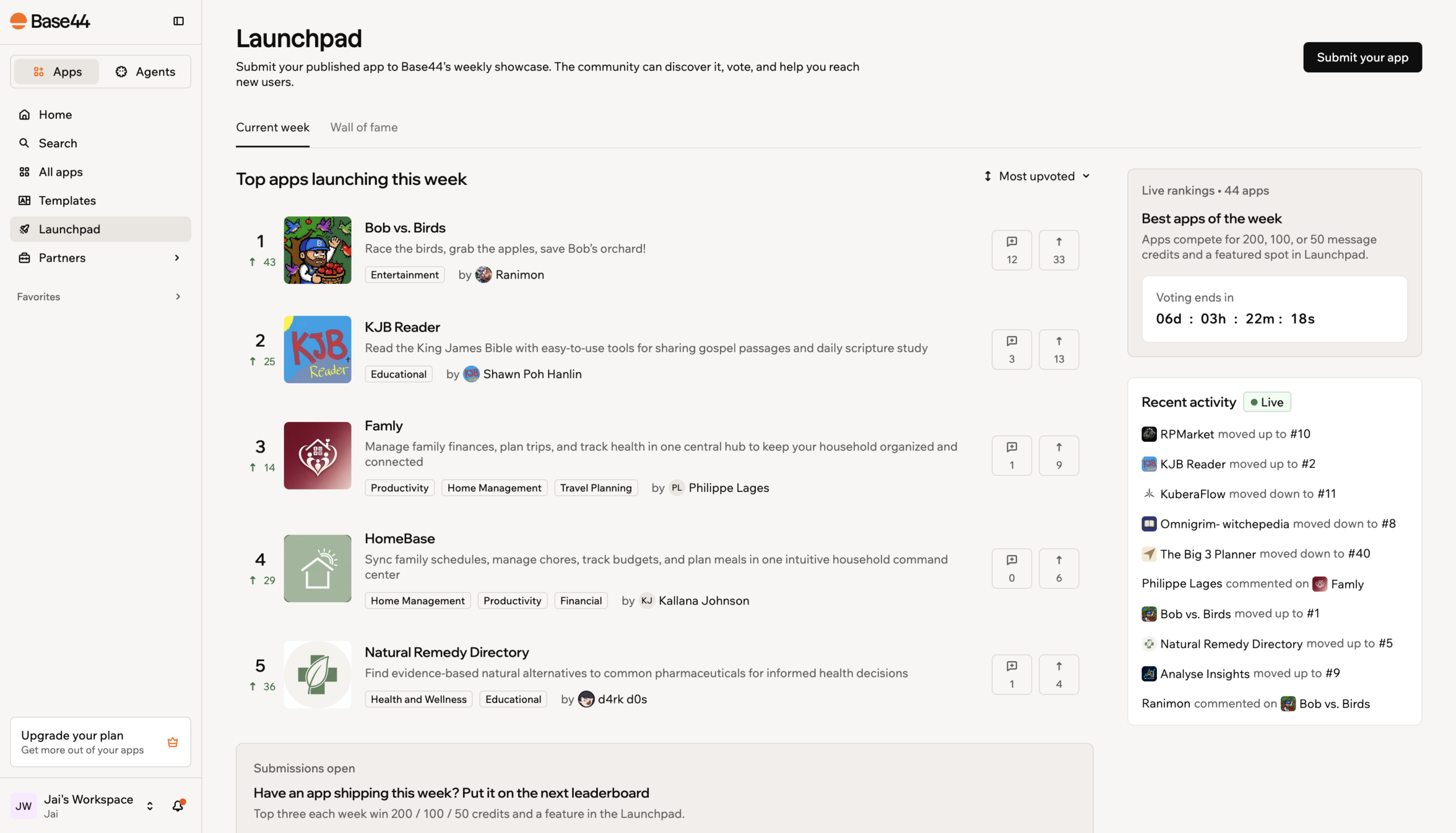
Task: Click the voting countdown timer
Action: (1235, 318)
